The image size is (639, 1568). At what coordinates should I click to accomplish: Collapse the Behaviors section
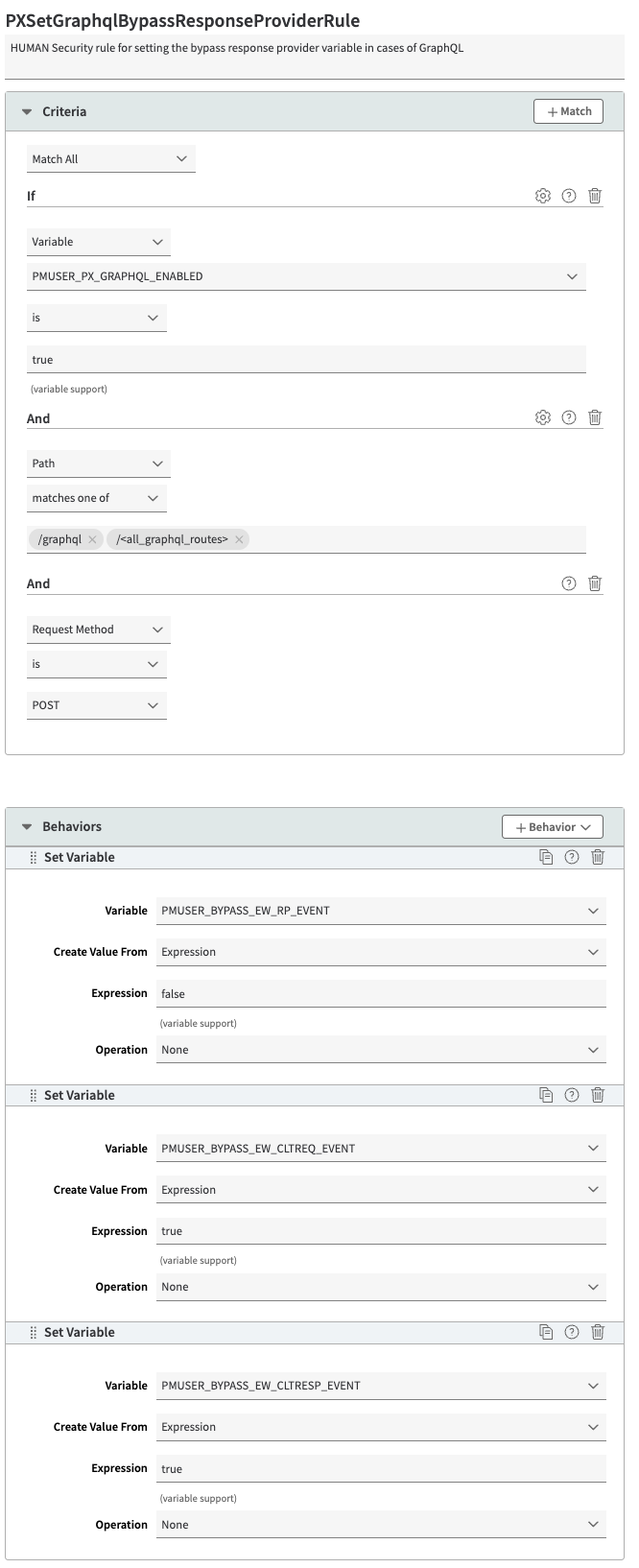[27, 826]
